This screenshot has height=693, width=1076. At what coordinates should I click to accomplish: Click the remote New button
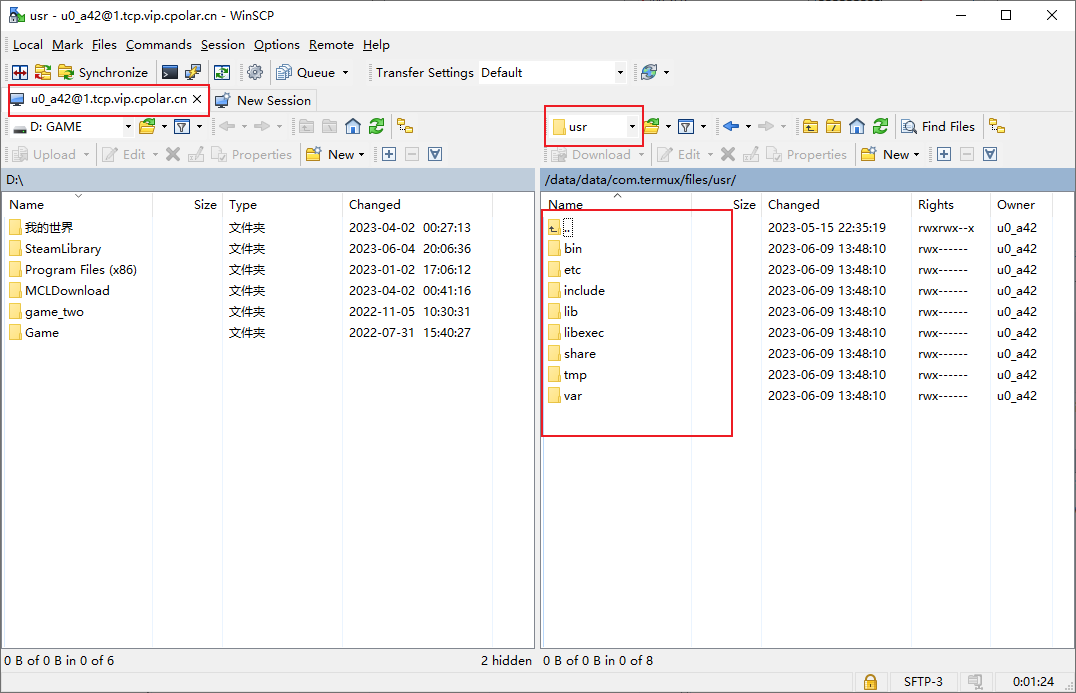(x=891, y=154)
